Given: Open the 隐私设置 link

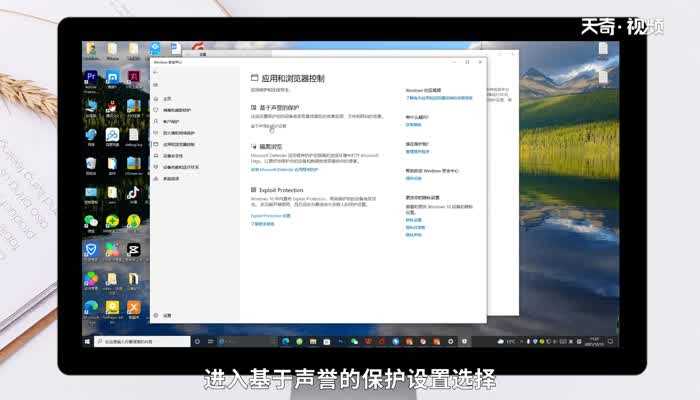Looking at the screenshot, I should point(413,220).
